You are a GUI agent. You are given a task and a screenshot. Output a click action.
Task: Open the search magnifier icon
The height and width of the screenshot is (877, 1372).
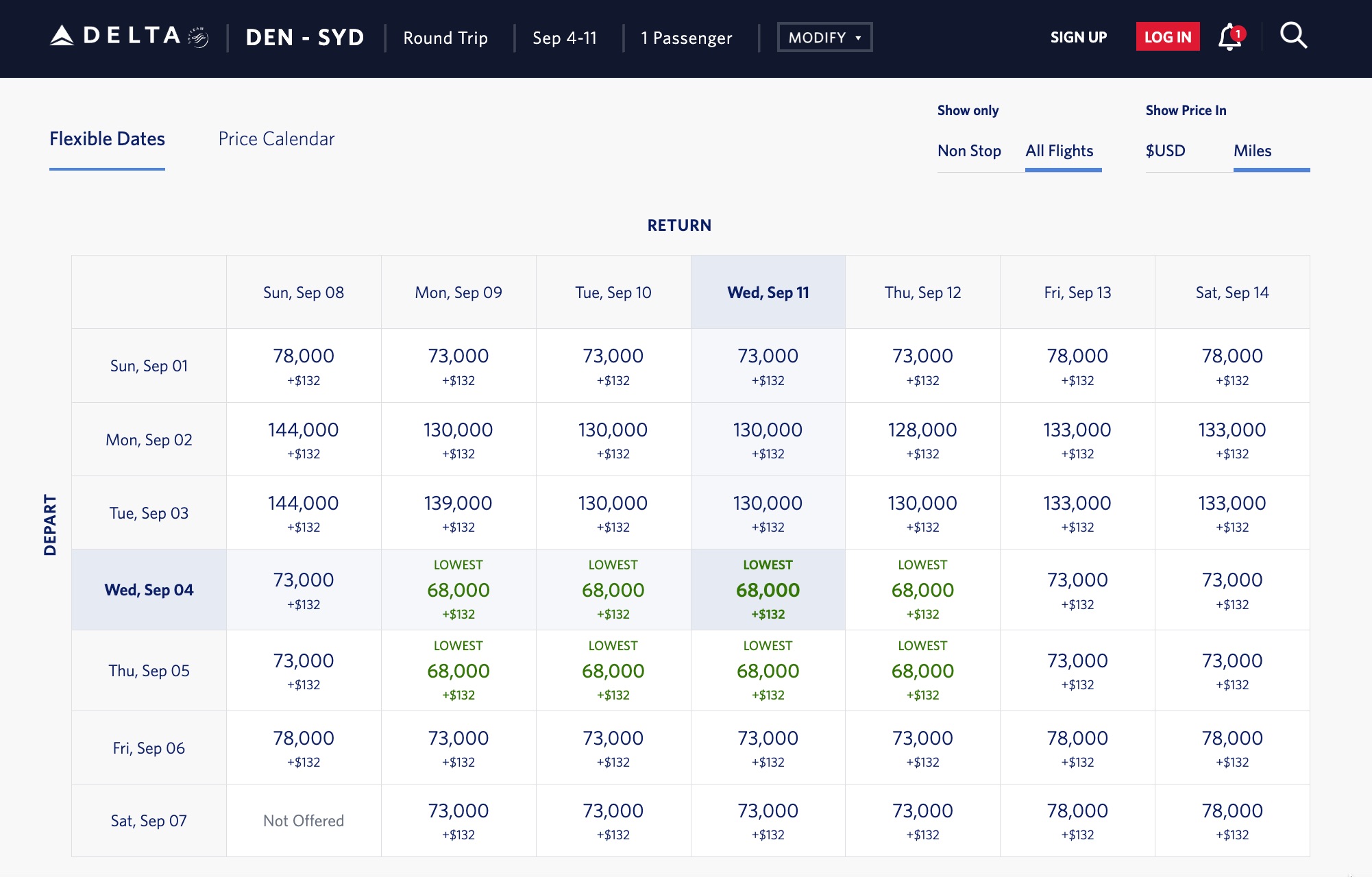1294,37
